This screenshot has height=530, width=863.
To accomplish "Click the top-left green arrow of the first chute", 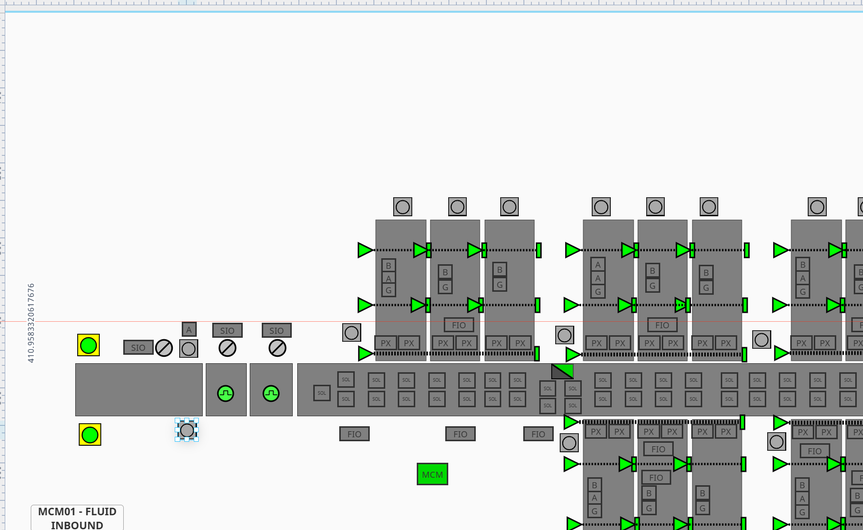I will pos(365,250).
